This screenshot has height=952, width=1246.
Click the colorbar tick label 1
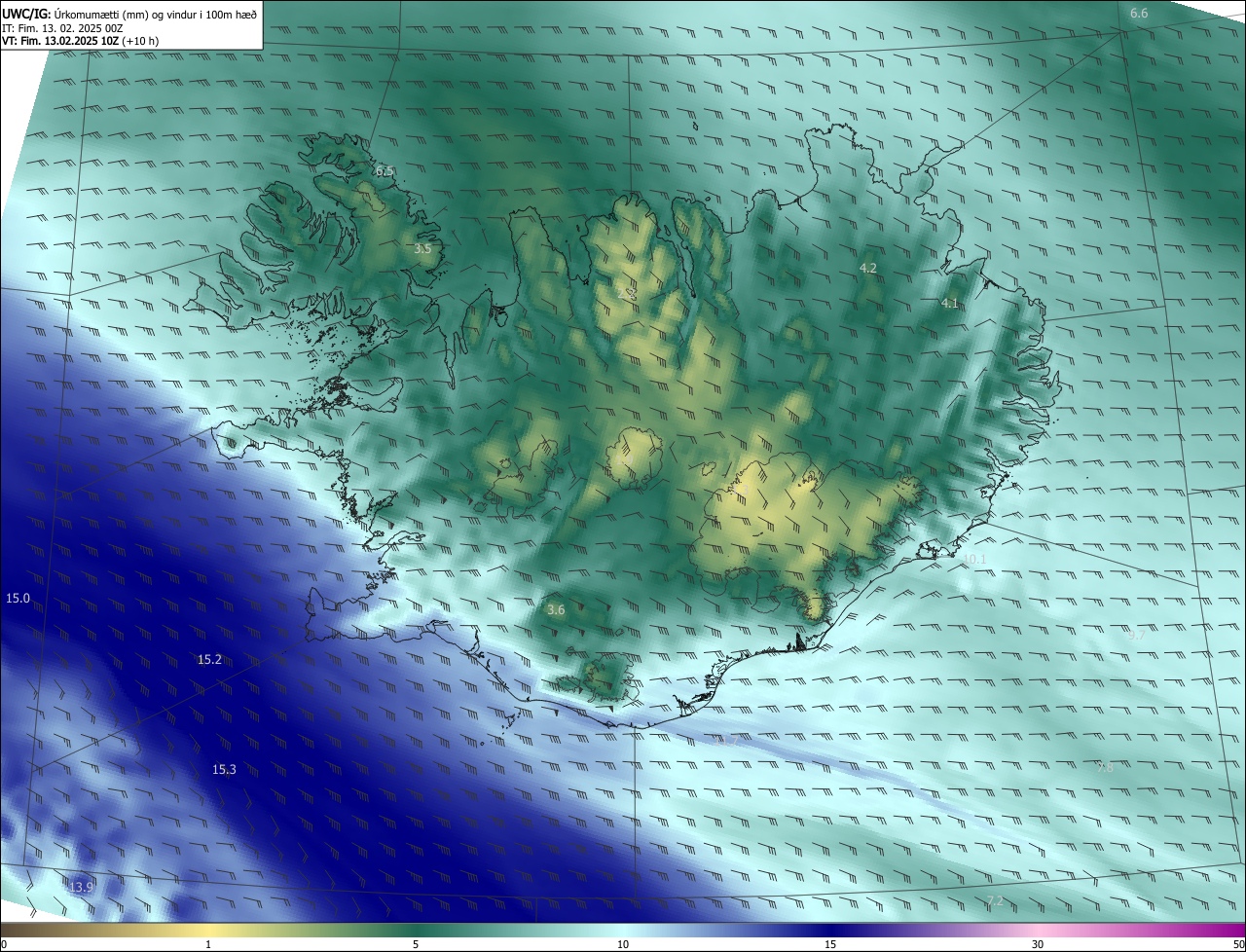pyautogui.click(x=208, y=944)
